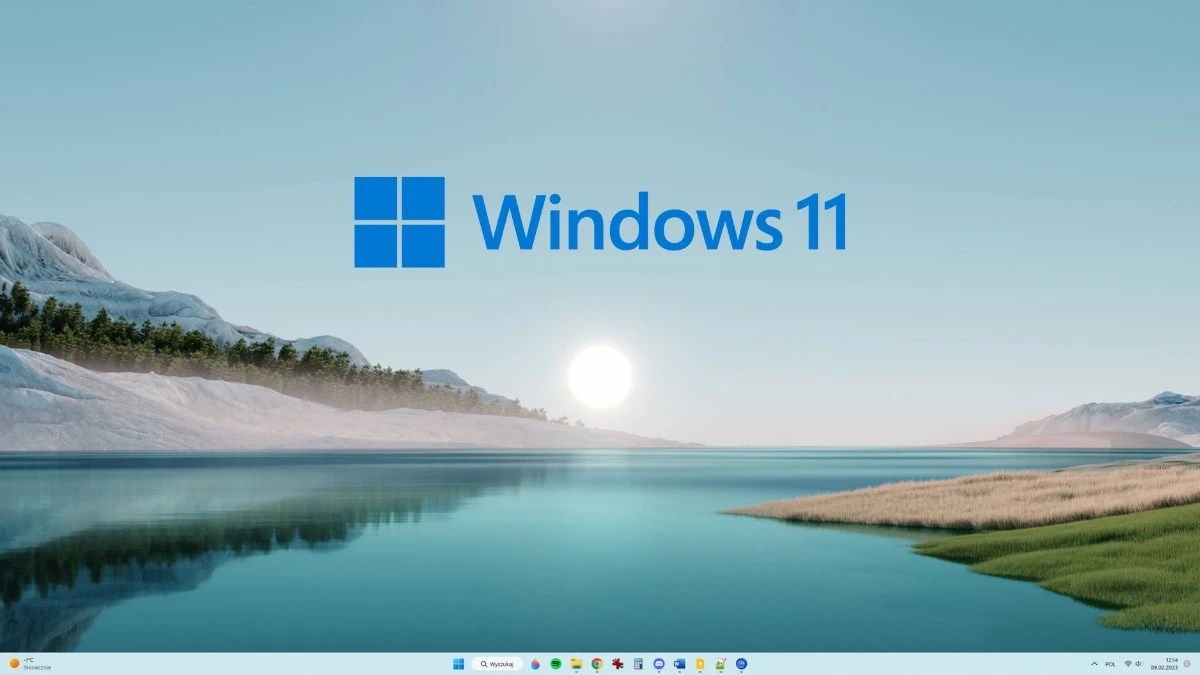Launch the red puzzle-piece application
Image resolution: width=1200 pixels, height=675 pixels.
click(x=617, y=663)
